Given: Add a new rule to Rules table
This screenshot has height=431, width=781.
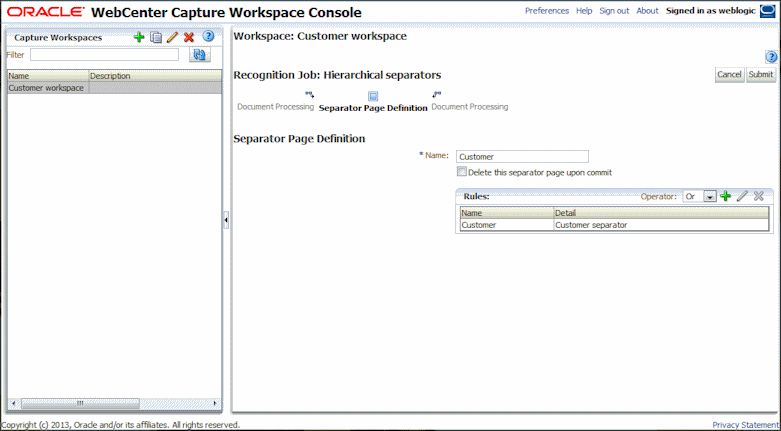Looking at the screenshot, I should point(726,196).
